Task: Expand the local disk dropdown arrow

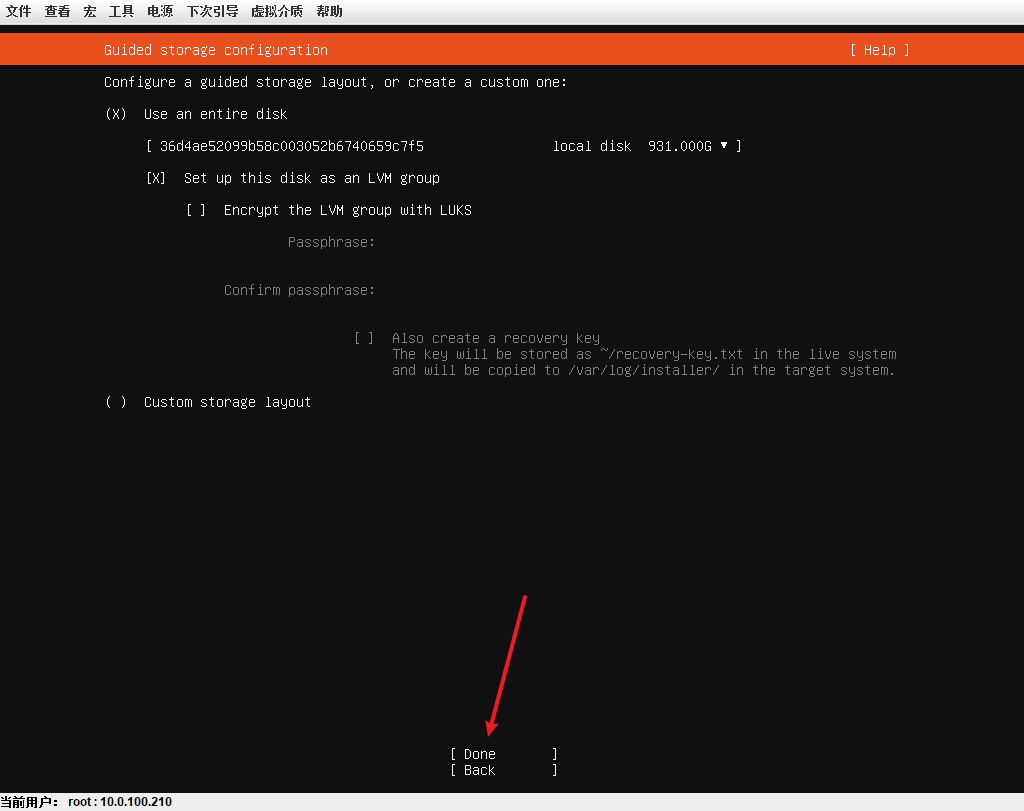Action: tap(724, 146)
